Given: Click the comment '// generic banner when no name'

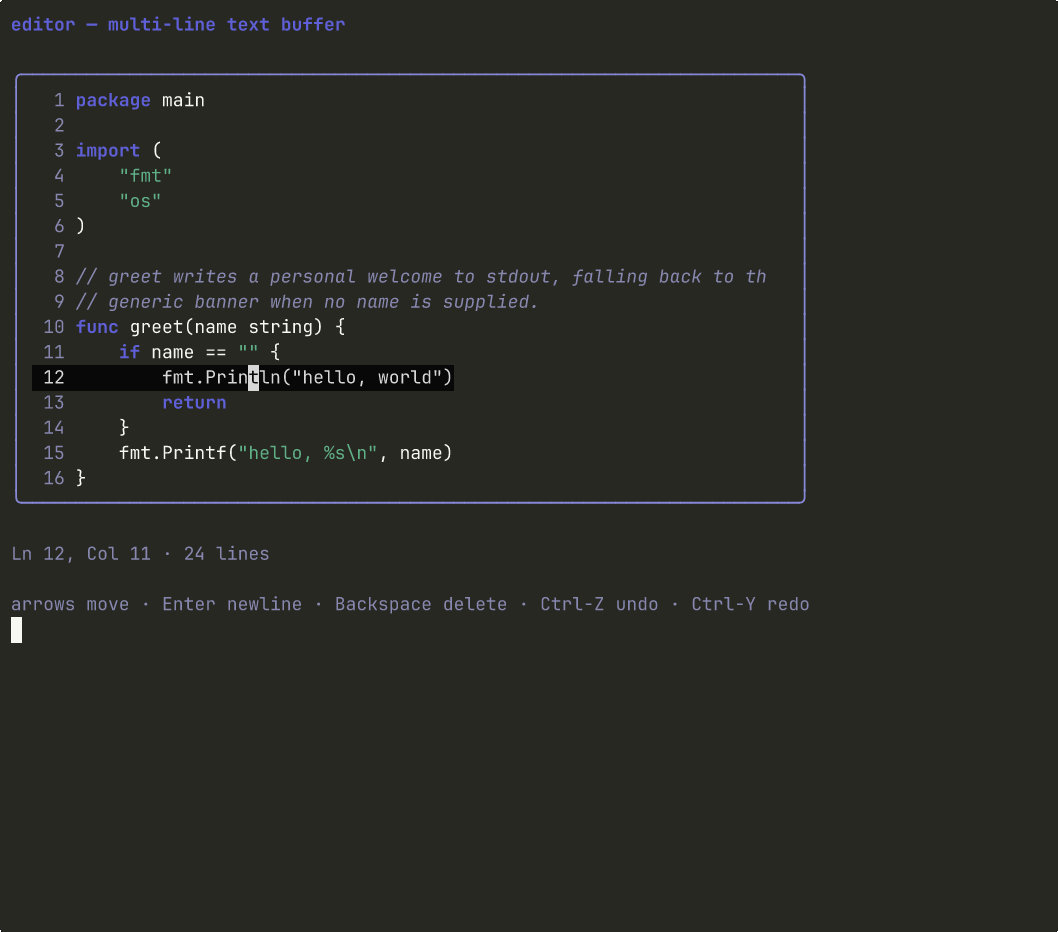Looking at the screenshot, I should click(x=307, y=302).
